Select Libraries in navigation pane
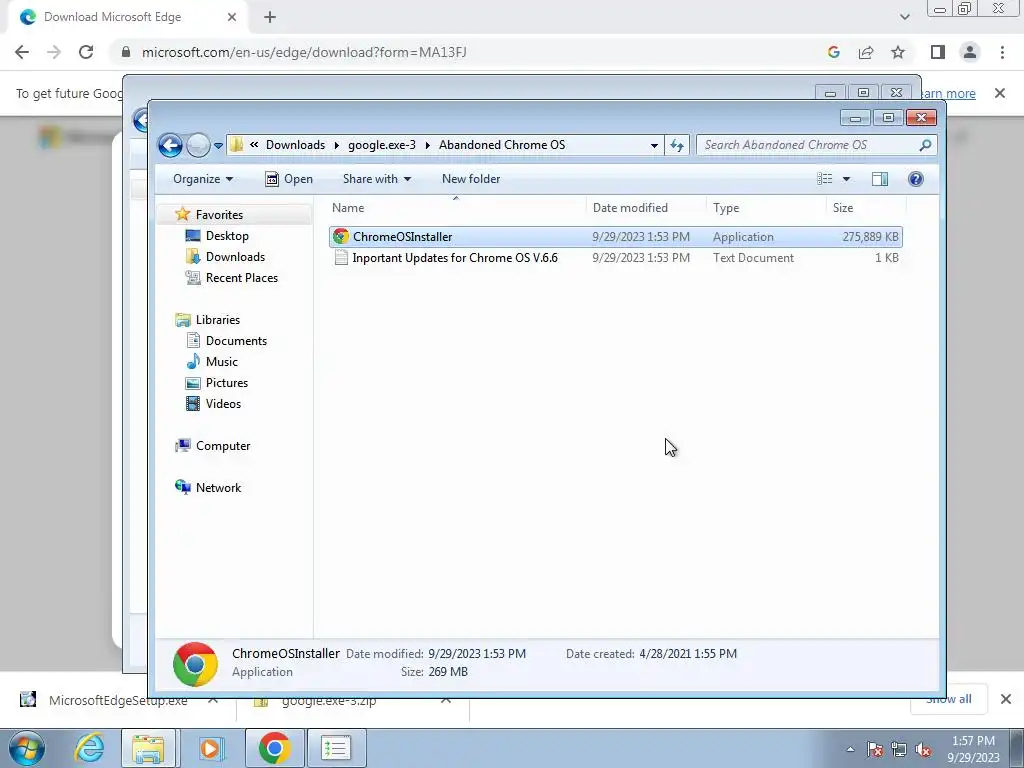The height and width of the screenshot is (768, 1024). point(217,319)
